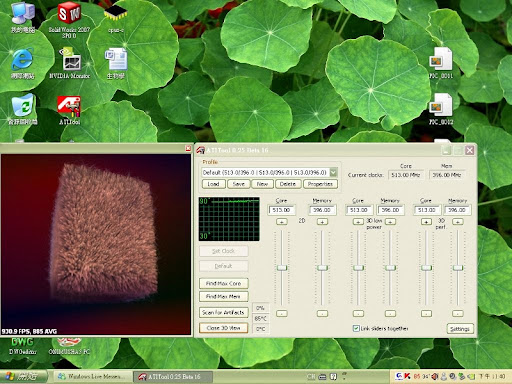Click Close 3D View button
This screenshot has width=512, height=384.
click(x=224, y=328)
